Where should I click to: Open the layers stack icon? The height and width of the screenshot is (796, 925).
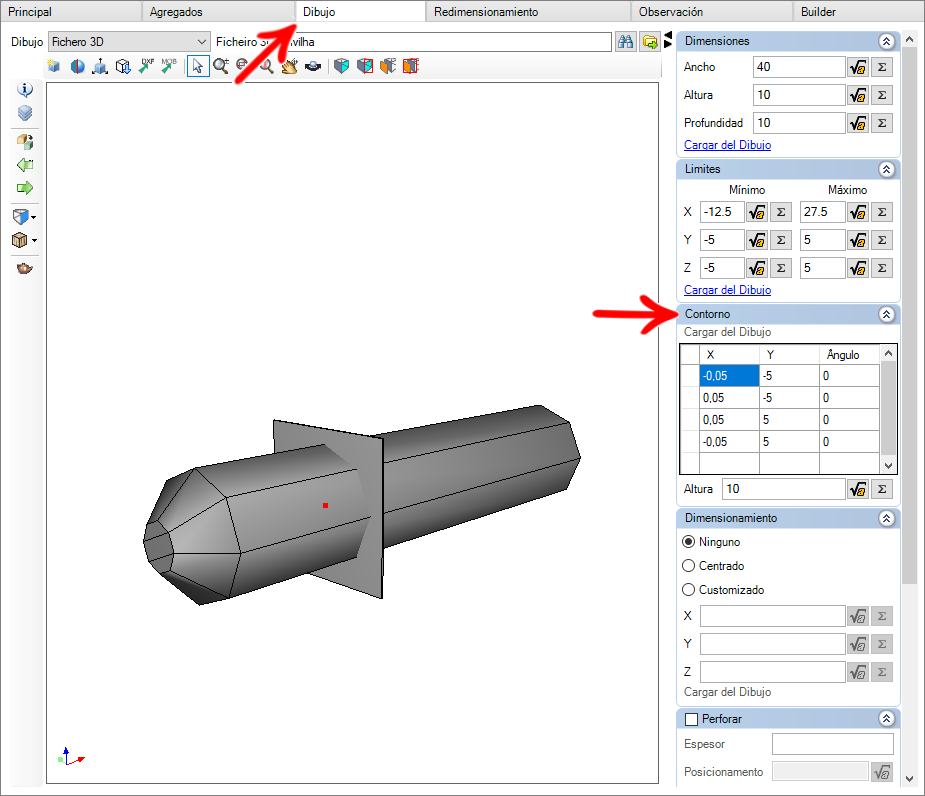25,113
